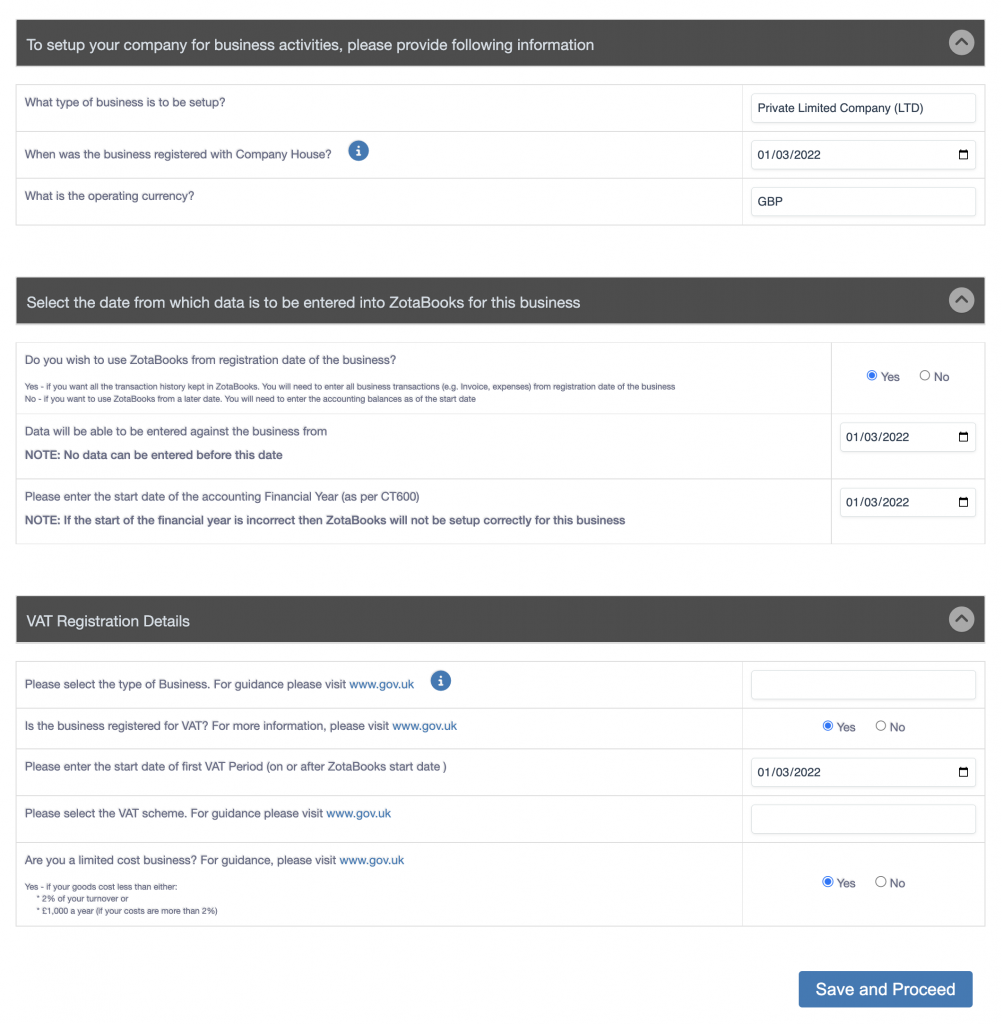Choose Yes for limited cost business
Viewport: 1002px width, 1024px height.
tap(828, 882)
